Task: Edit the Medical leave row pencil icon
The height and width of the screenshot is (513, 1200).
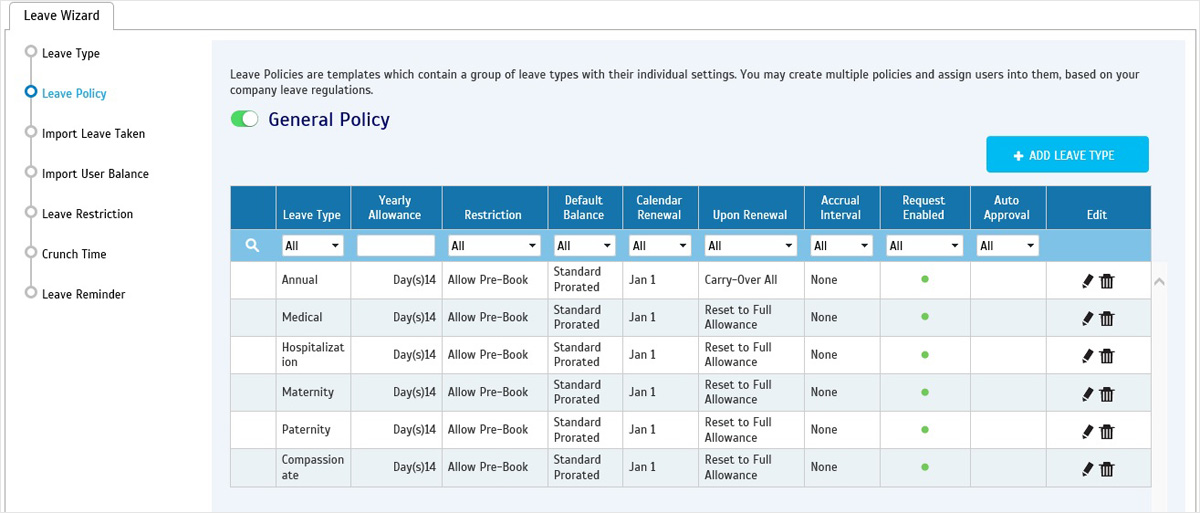Action: [1088, 318]
